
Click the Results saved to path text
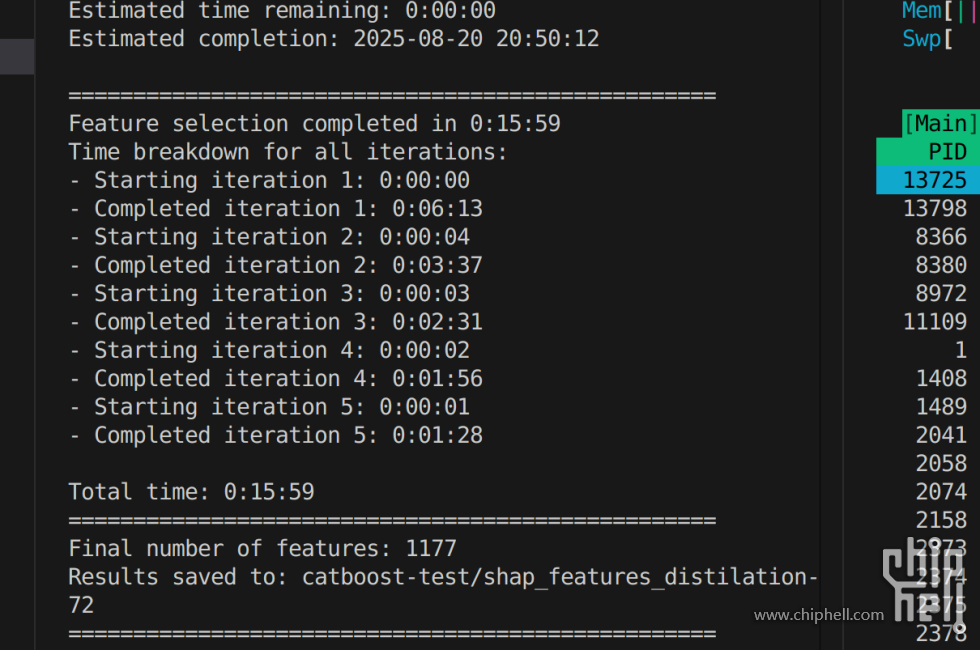[443, 591]
